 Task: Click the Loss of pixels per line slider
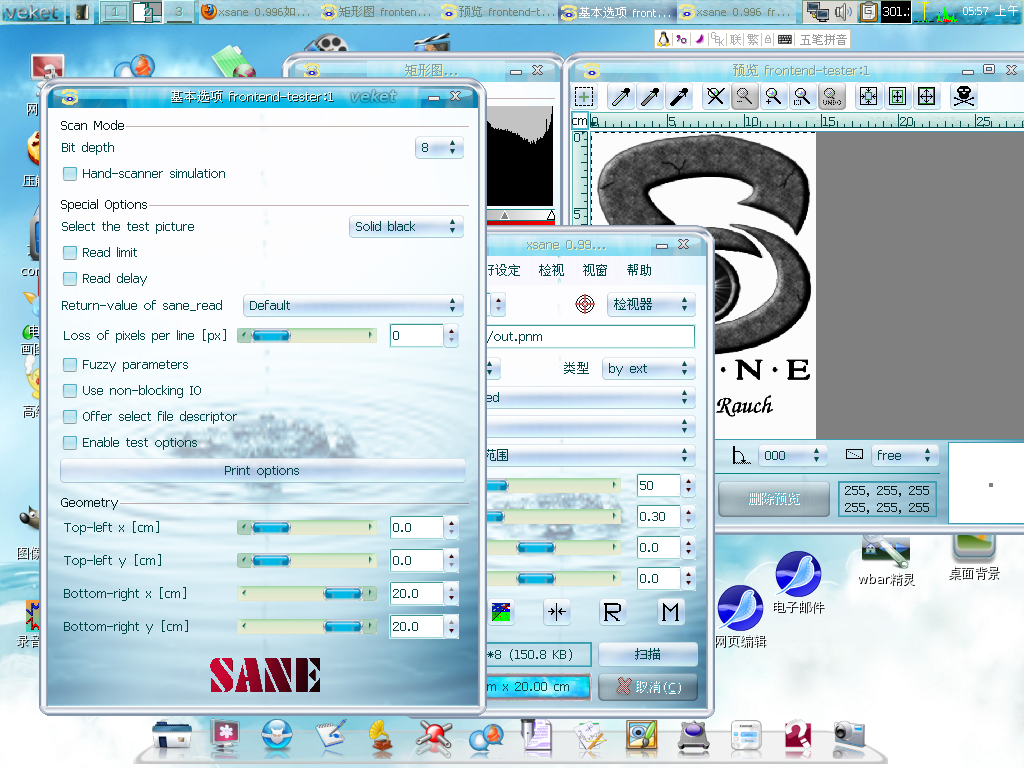coord(307,336)
